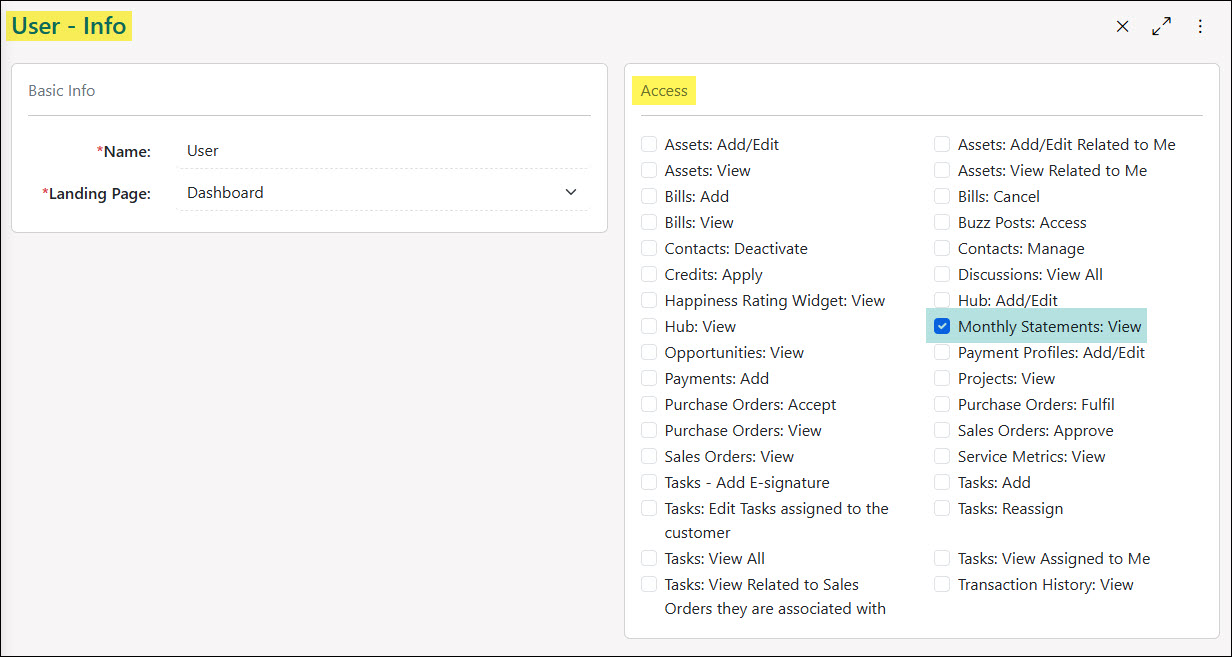
Task: Check the Contacts: Deactivate permission
Action: (649, 248)
